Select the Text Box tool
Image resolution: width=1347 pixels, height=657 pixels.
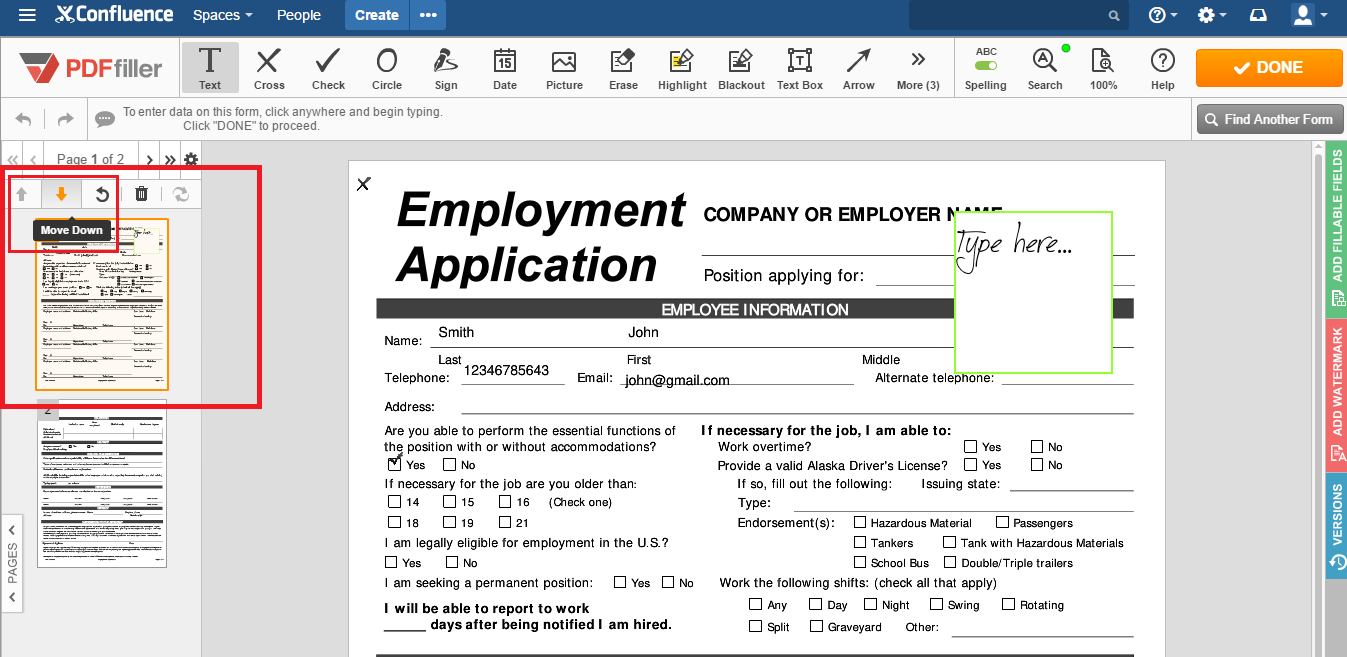point(800,67)
